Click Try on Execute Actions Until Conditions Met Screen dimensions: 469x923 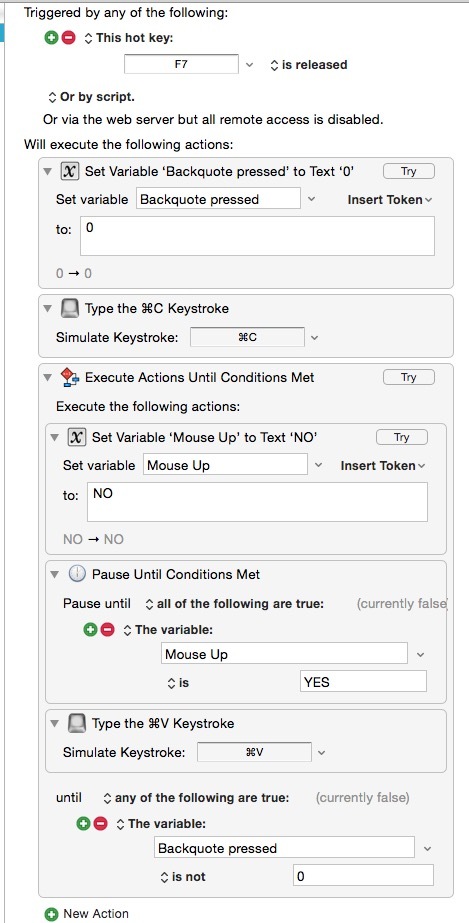point(409,377)
